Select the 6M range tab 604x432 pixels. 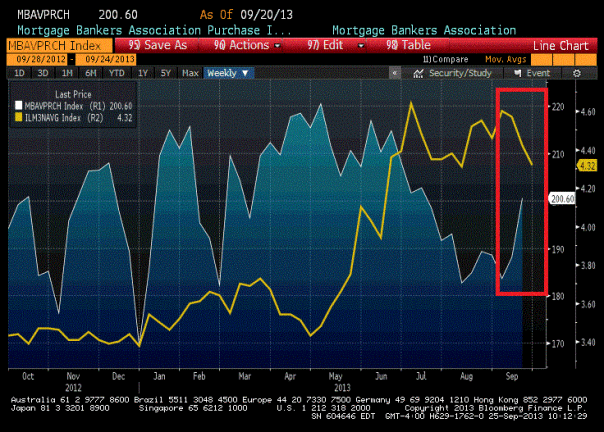(91, 73)
